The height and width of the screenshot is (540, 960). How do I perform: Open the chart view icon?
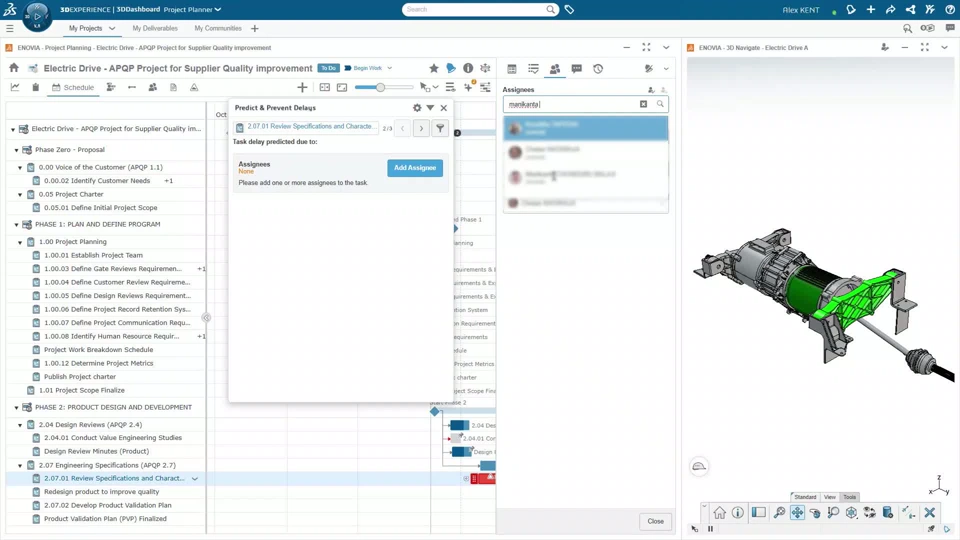click(x=15, y=88)
